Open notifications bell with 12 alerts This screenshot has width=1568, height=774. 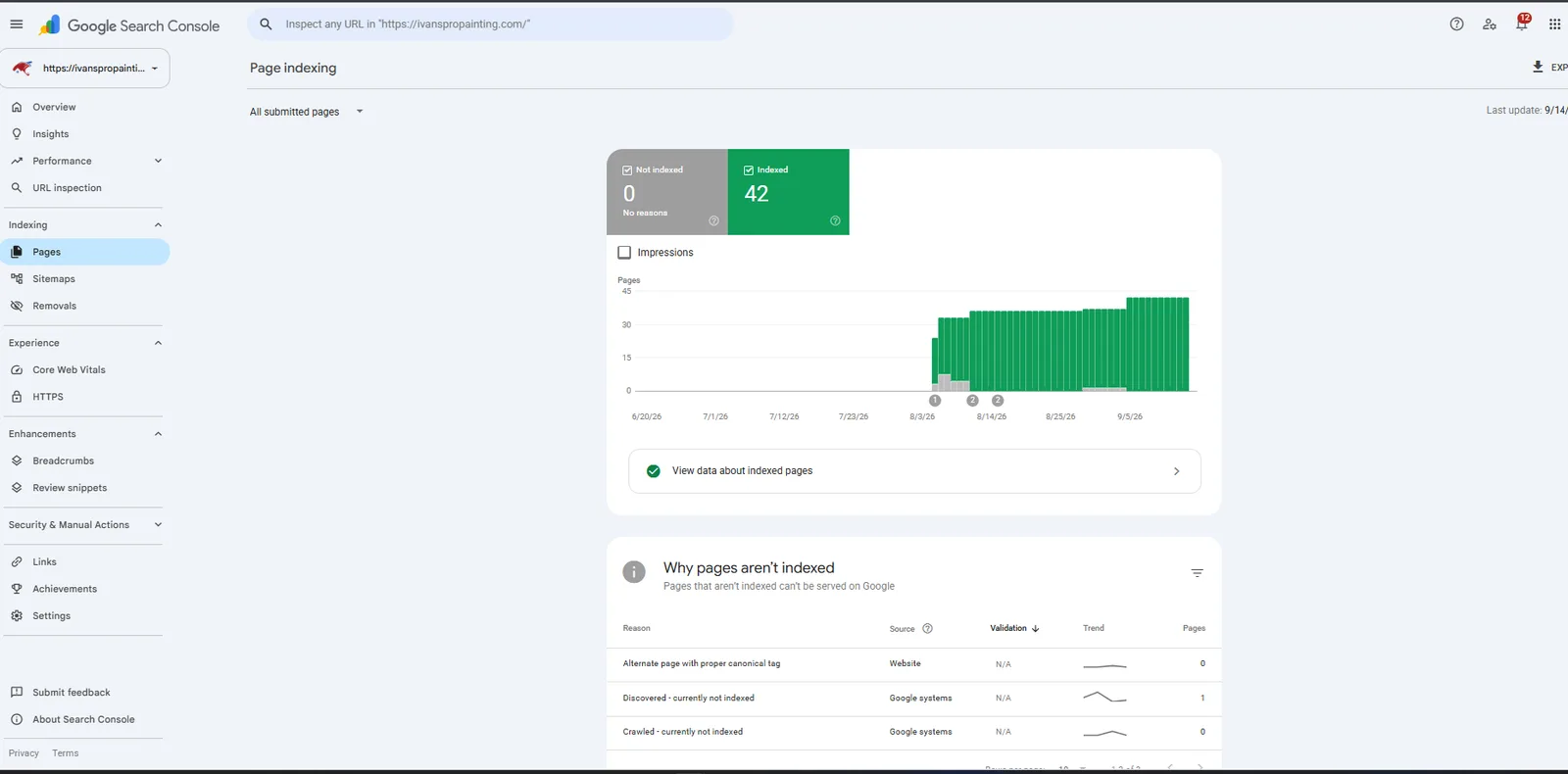[x=1522, y=23]
